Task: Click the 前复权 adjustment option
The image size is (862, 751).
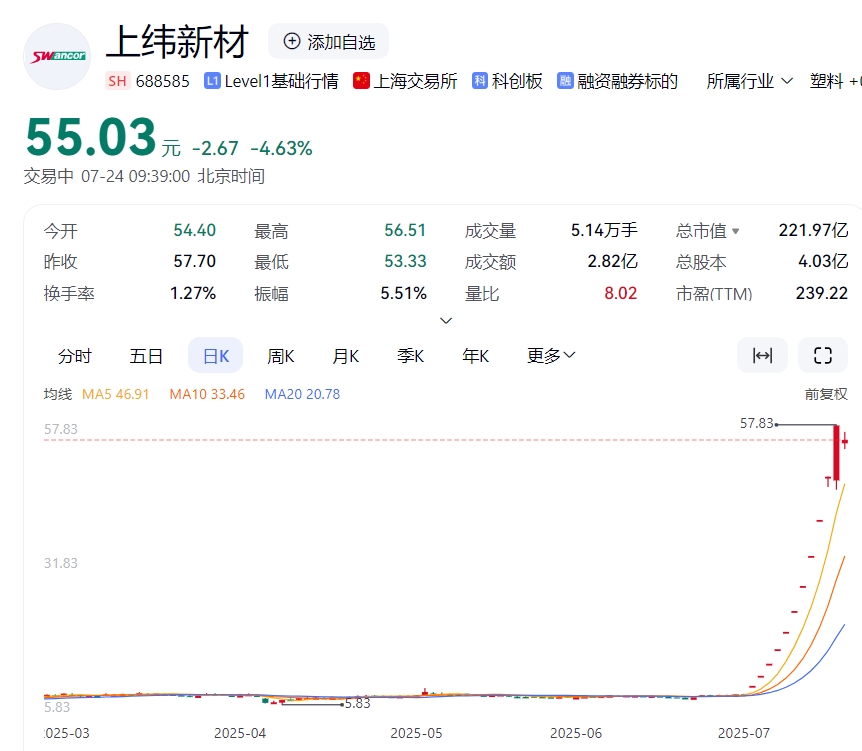Action: (826, 394)
